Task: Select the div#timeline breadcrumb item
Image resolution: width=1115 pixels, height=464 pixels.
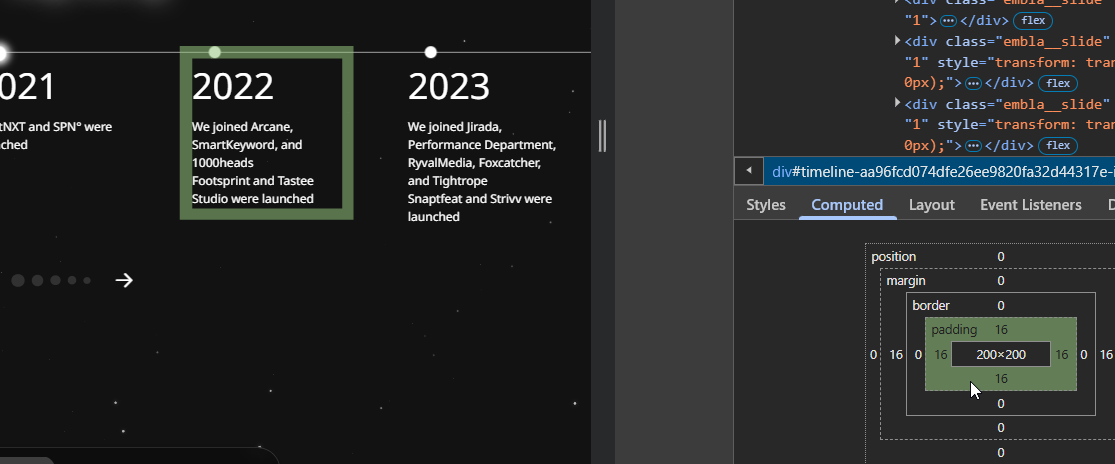Action: [x=939, y=171]
